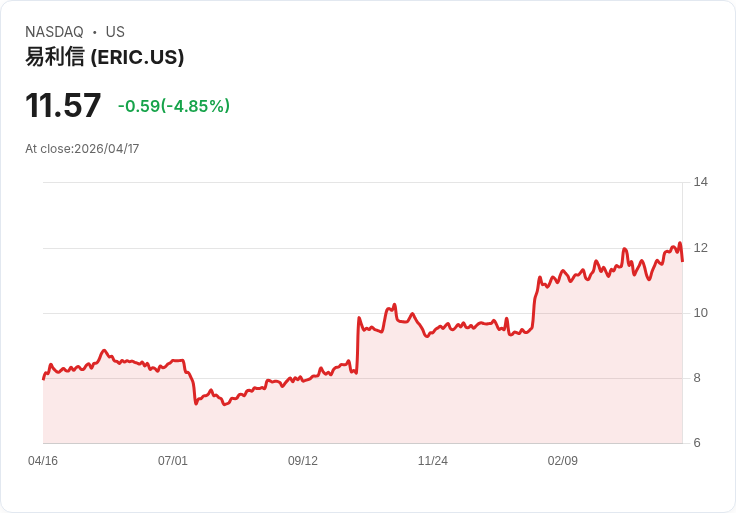Click the 11/24 date on x-axis
The width and height of the screenshot is (736, 513).
pos(433,461)
